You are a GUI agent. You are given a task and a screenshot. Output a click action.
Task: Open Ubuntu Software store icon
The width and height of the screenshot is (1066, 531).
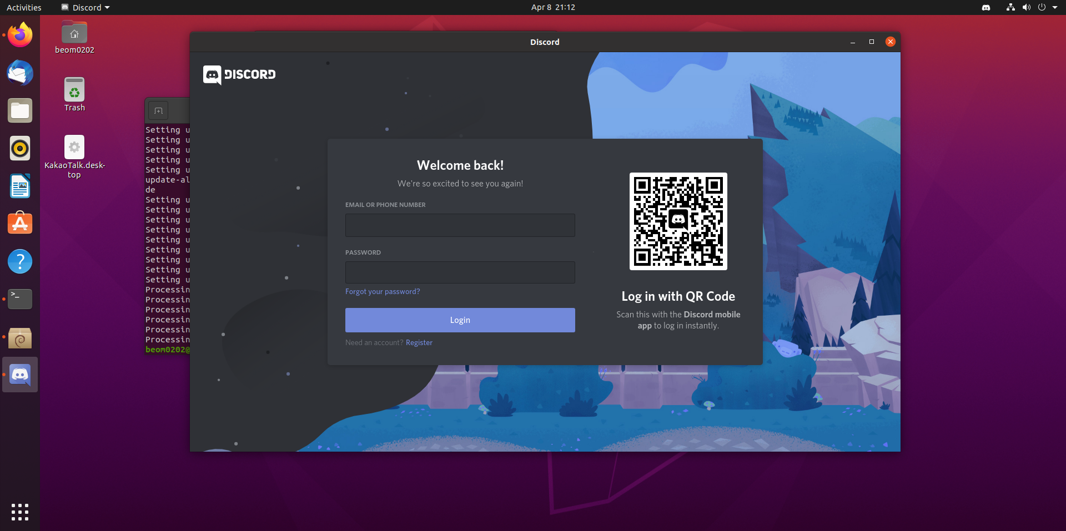pos(20,223)
